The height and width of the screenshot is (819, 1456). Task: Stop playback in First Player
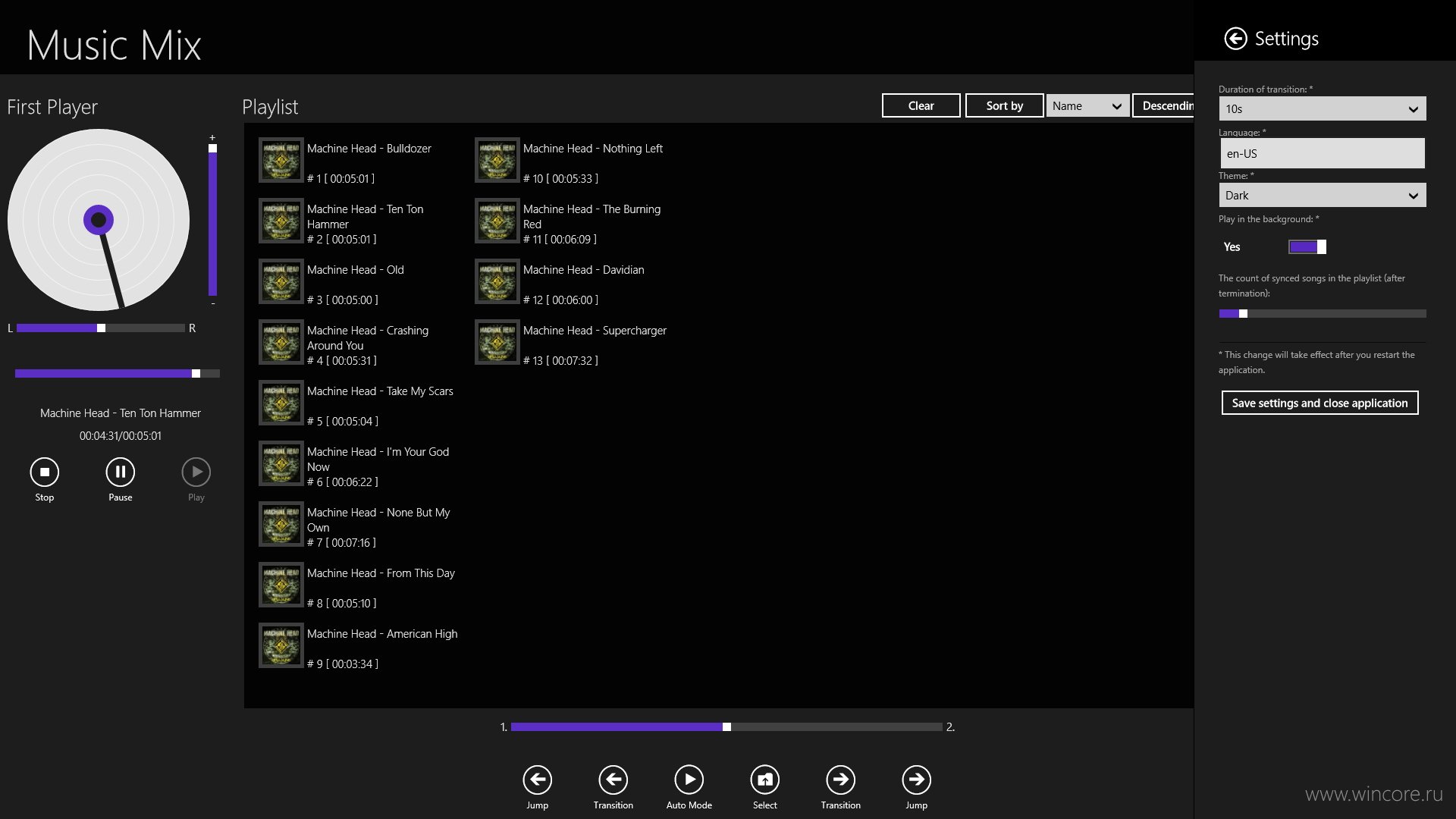click(45, 472)
